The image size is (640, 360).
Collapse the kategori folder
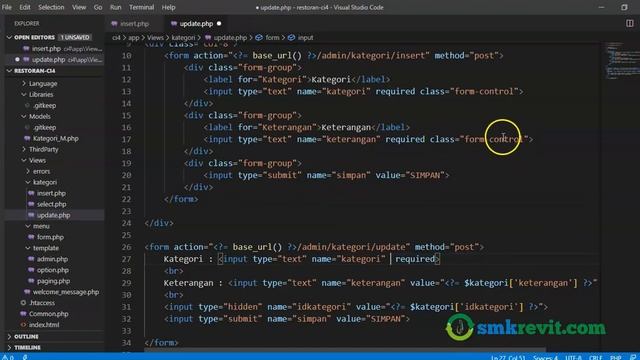[28, 182]
